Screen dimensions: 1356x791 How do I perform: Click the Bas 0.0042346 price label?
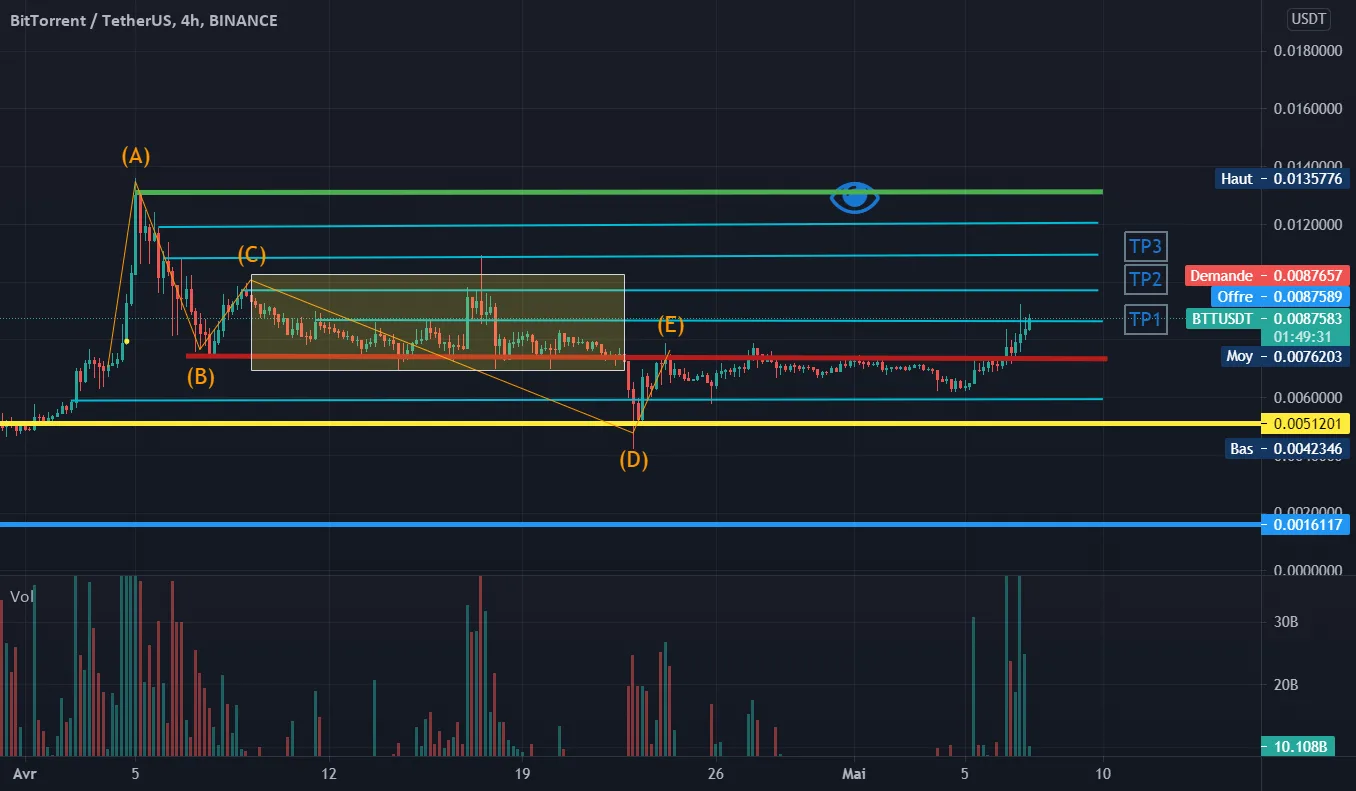pyautogui.click(x=1287, y=449)
